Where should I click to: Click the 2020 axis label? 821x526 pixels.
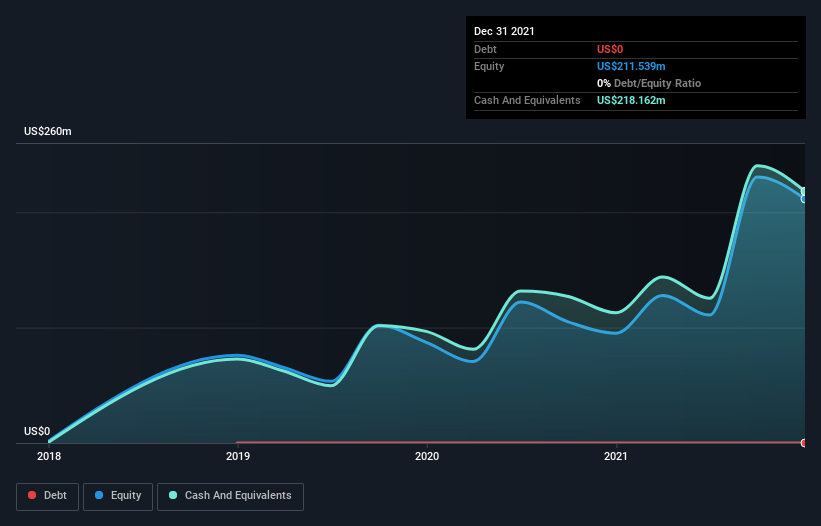coord(427,456)
